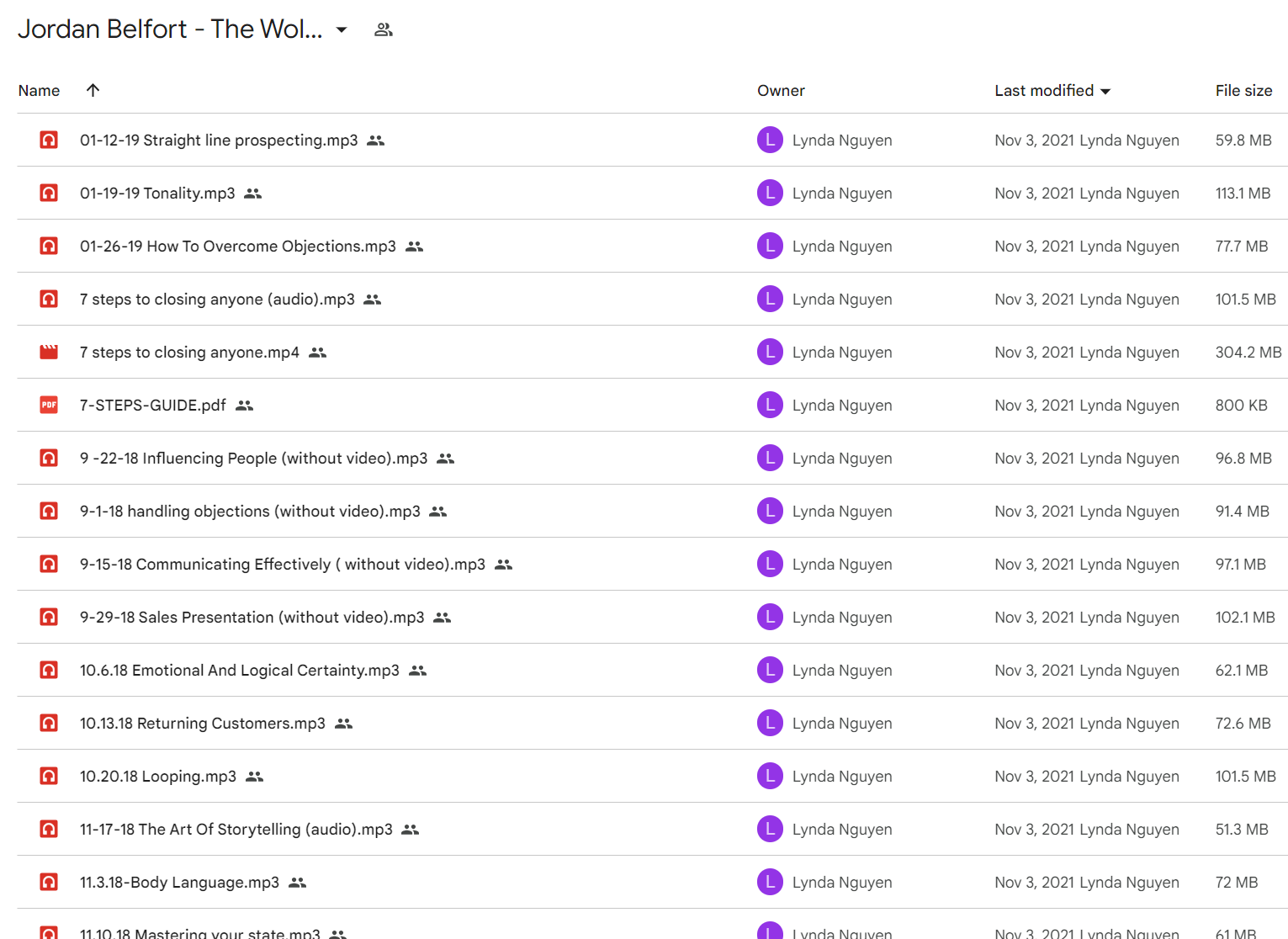Click audio icon of Straight line prospecting file
Image resolution: width=1288 pixels, height=939 pixels.
pyautogui.click(x=49, y=140)
